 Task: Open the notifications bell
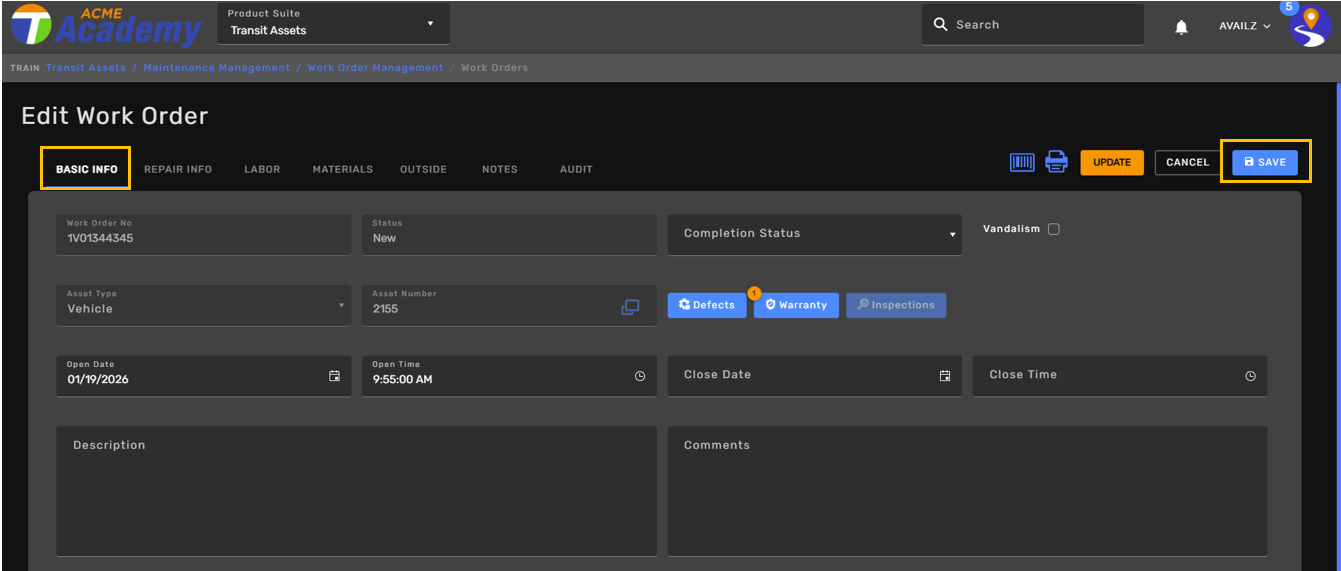[x=1181, y=27]
